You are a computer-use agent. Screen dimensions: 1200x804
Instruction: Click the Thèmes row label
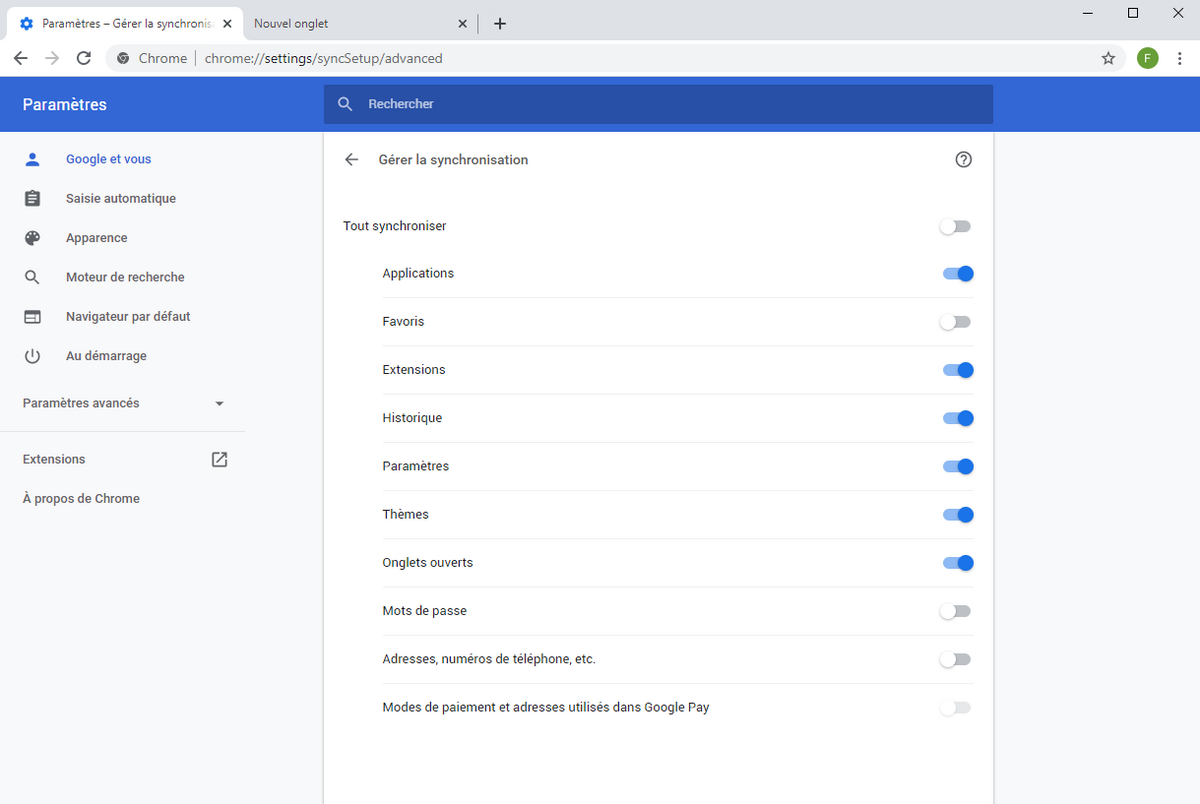[405, 514]
